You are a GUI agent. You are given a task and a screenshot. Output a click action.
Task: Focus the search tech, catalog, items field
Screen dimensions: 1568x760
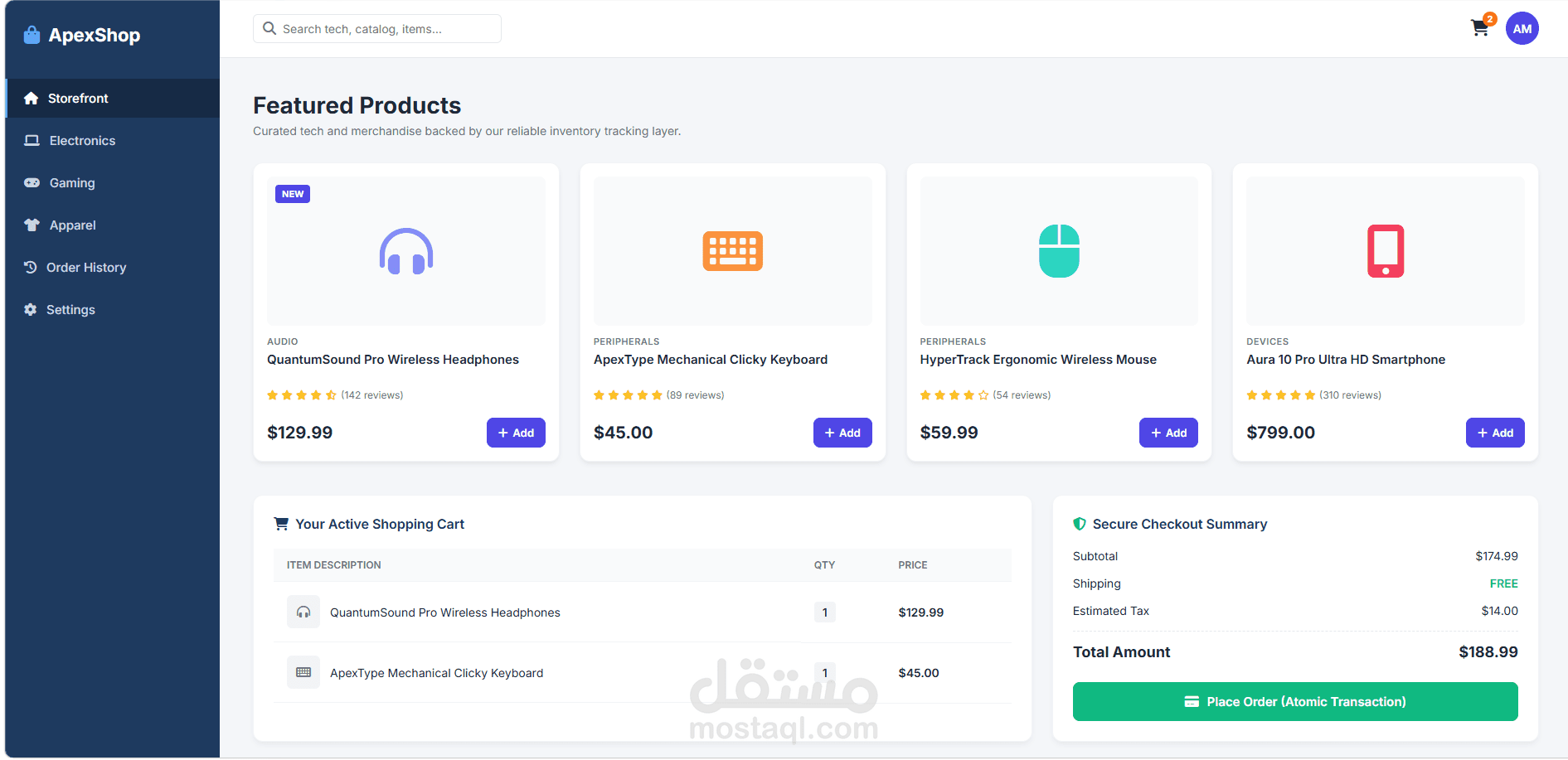pyautogui.click(x=377, y=28)
